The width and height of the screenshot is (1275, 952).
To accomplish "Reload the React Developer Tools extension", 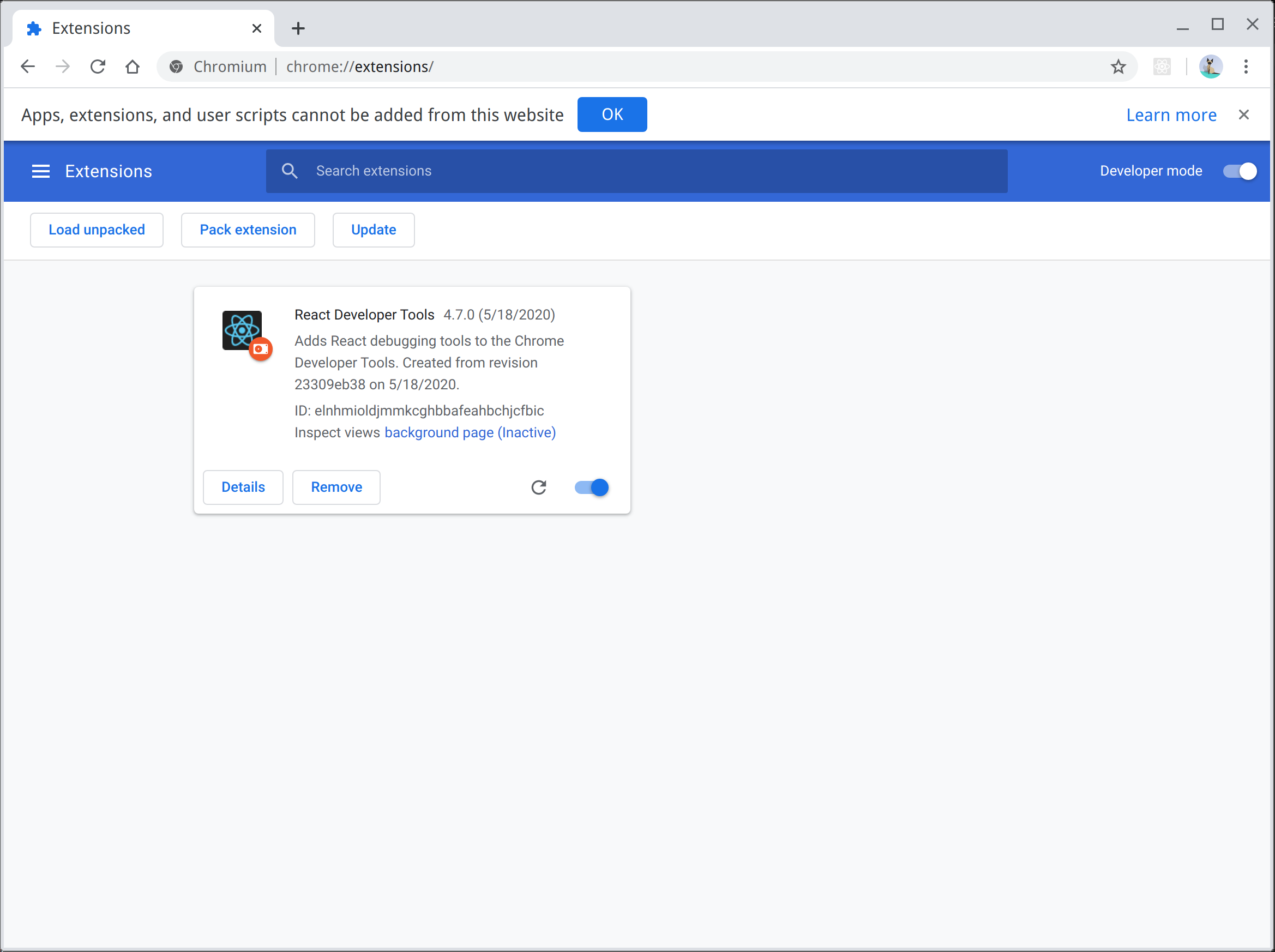I will [x=538, y=487].
